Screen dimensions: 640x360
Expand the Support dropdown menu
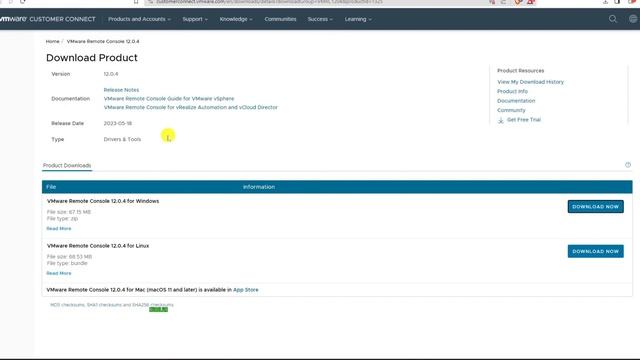[x=195, y=19]
